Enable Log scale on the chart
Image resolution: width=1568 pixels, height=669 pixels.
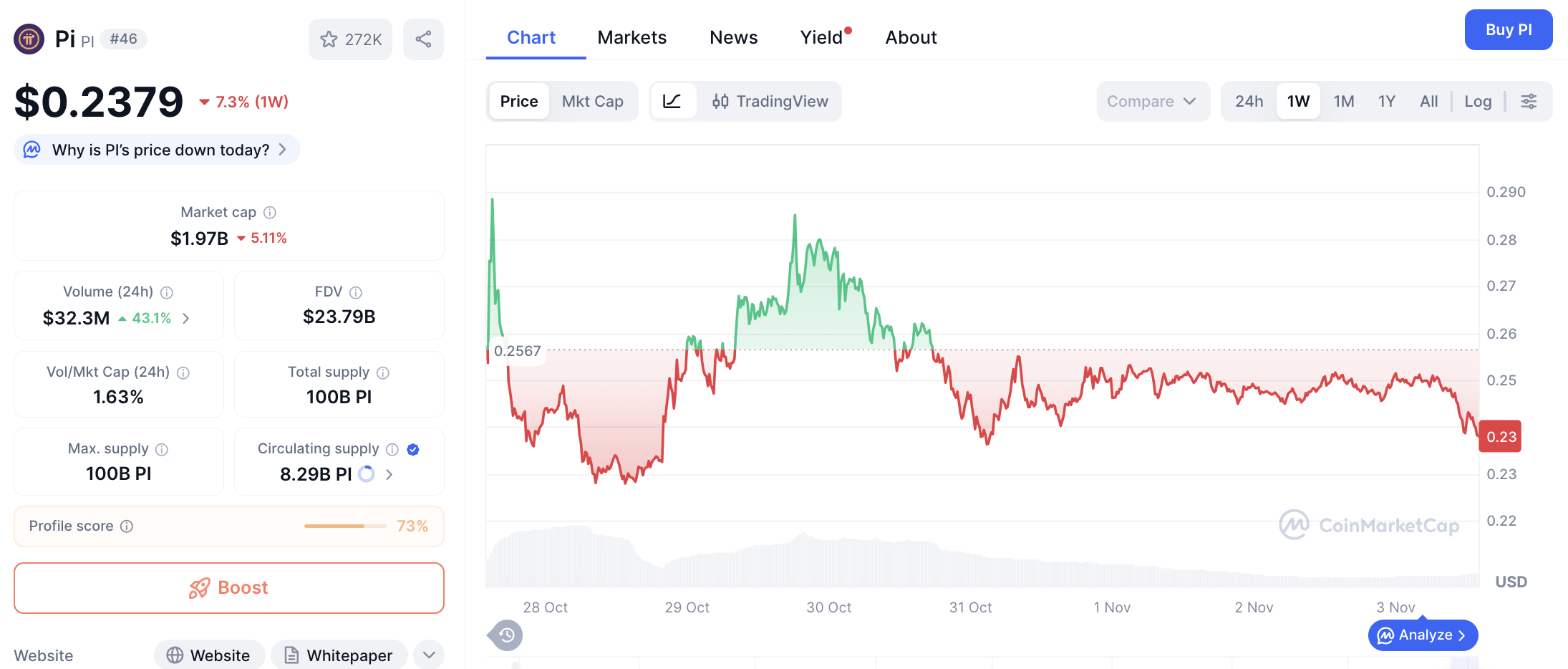coord(1478,101)
